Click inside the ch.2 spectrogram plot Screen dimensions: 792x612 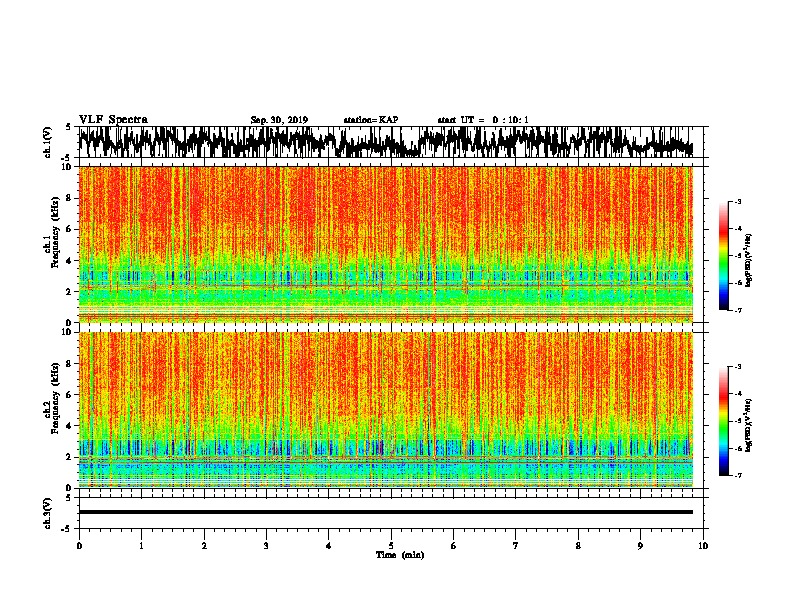[x=385, y=410]
